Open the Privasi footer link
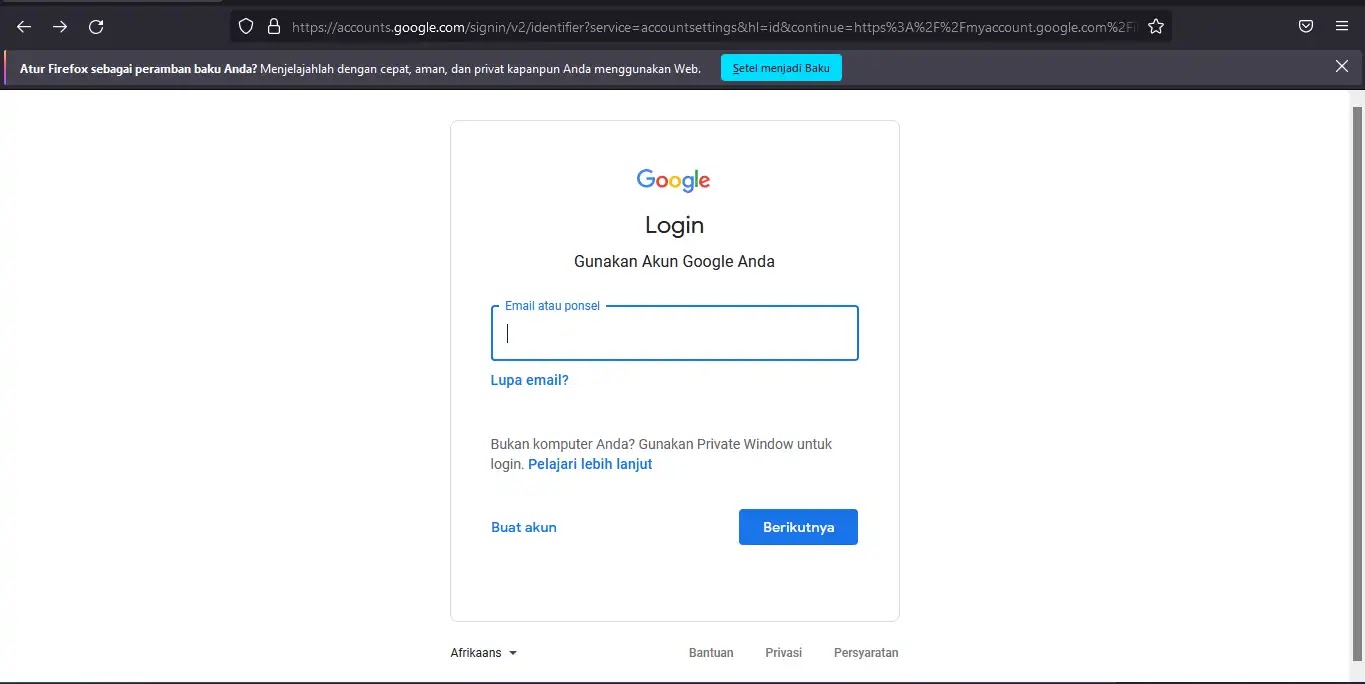The width and height of the screenshot is (1365, 684). point(784,653)
